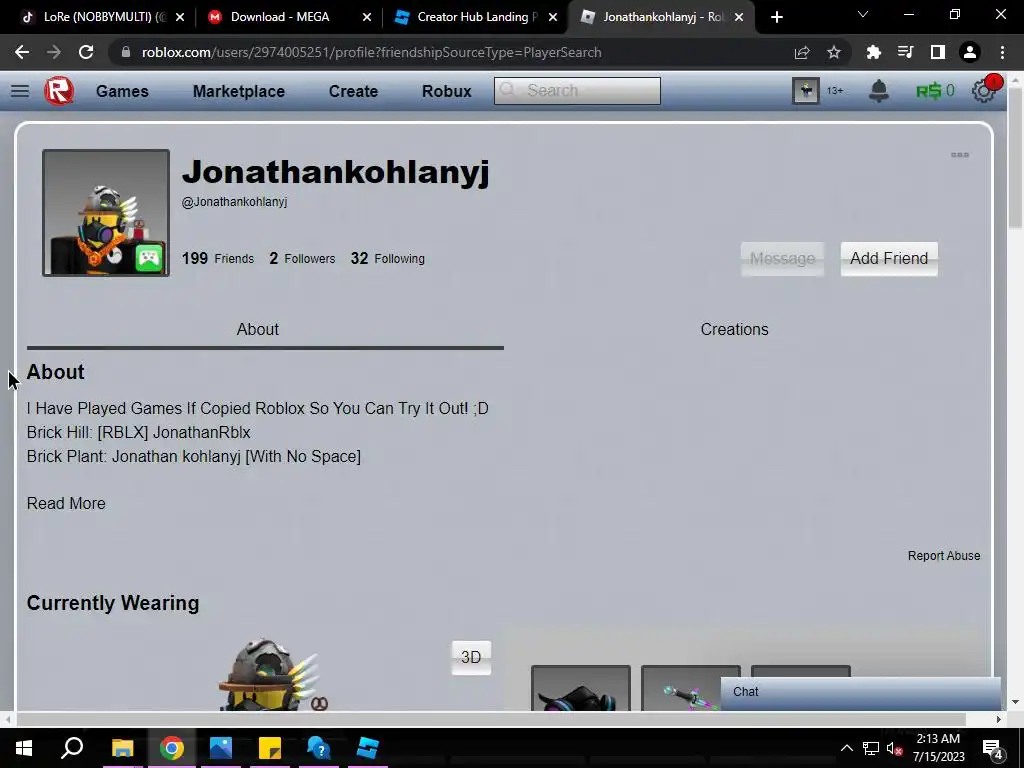The image size is (1024, 768).
Task: Open File Explorer from the taskbar
Action: tap(122, 748)
